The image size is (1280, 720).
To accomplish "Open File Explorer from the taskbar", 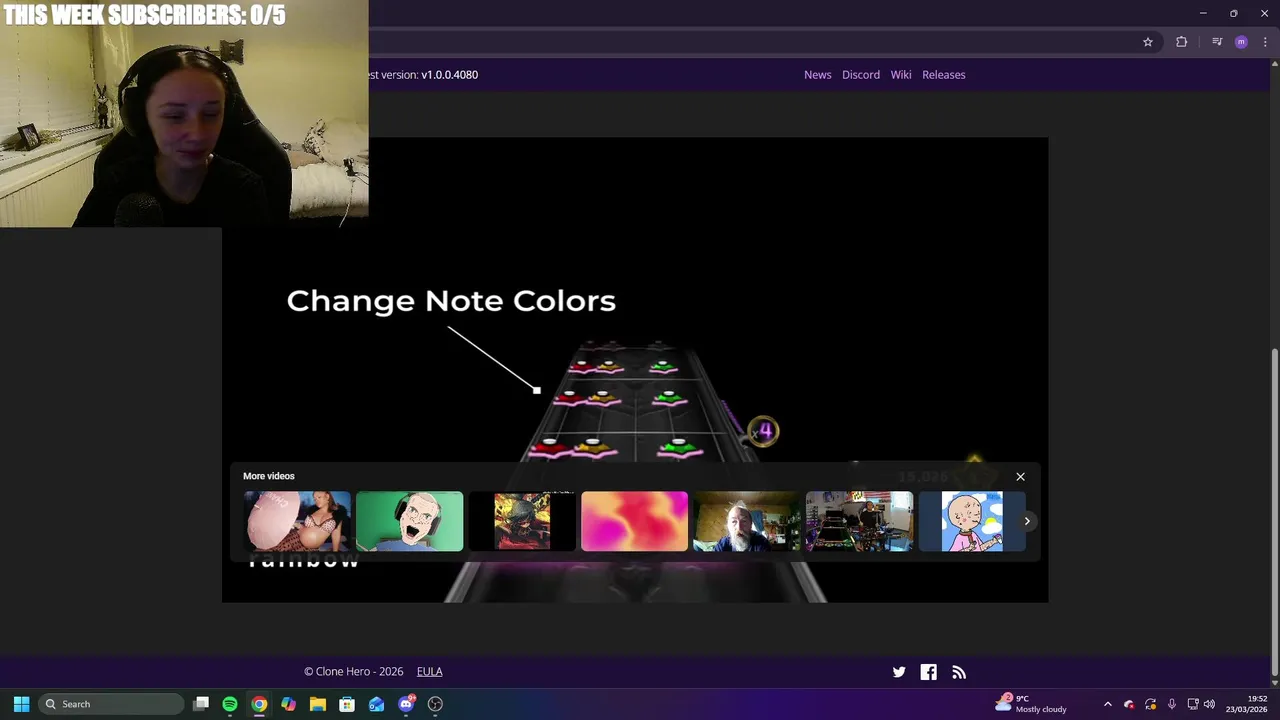I will coord(318,704).
